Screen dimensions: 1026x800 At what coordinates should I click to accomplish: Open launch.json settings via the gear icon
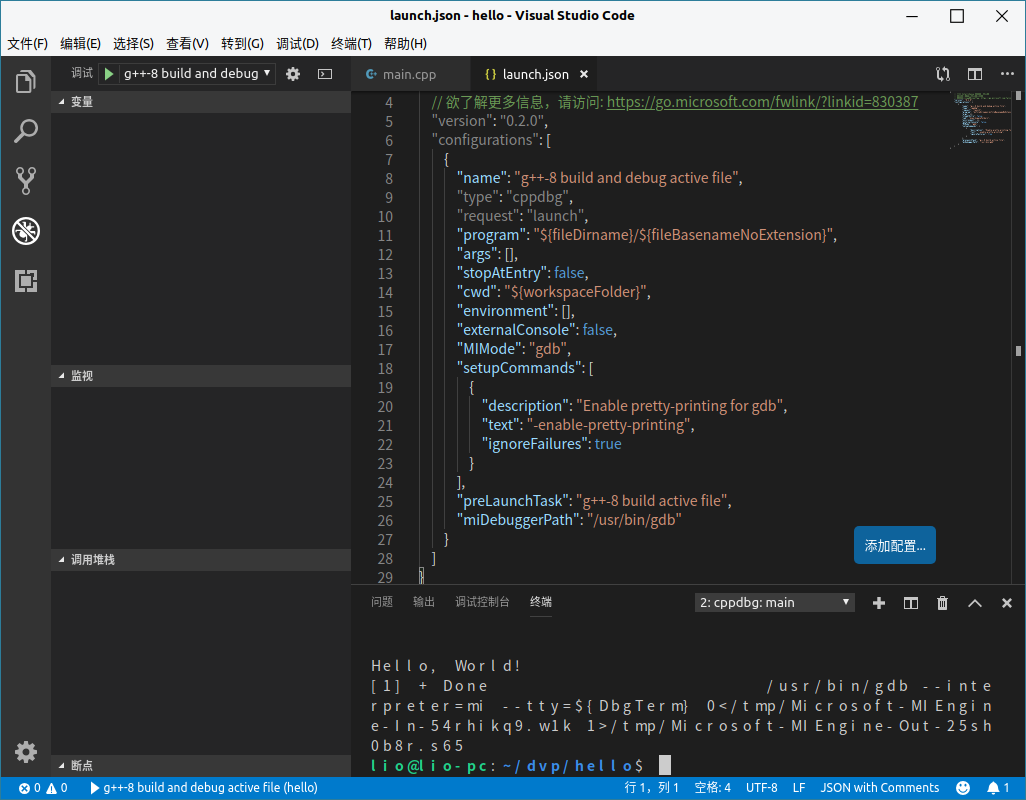coord(292,73)
